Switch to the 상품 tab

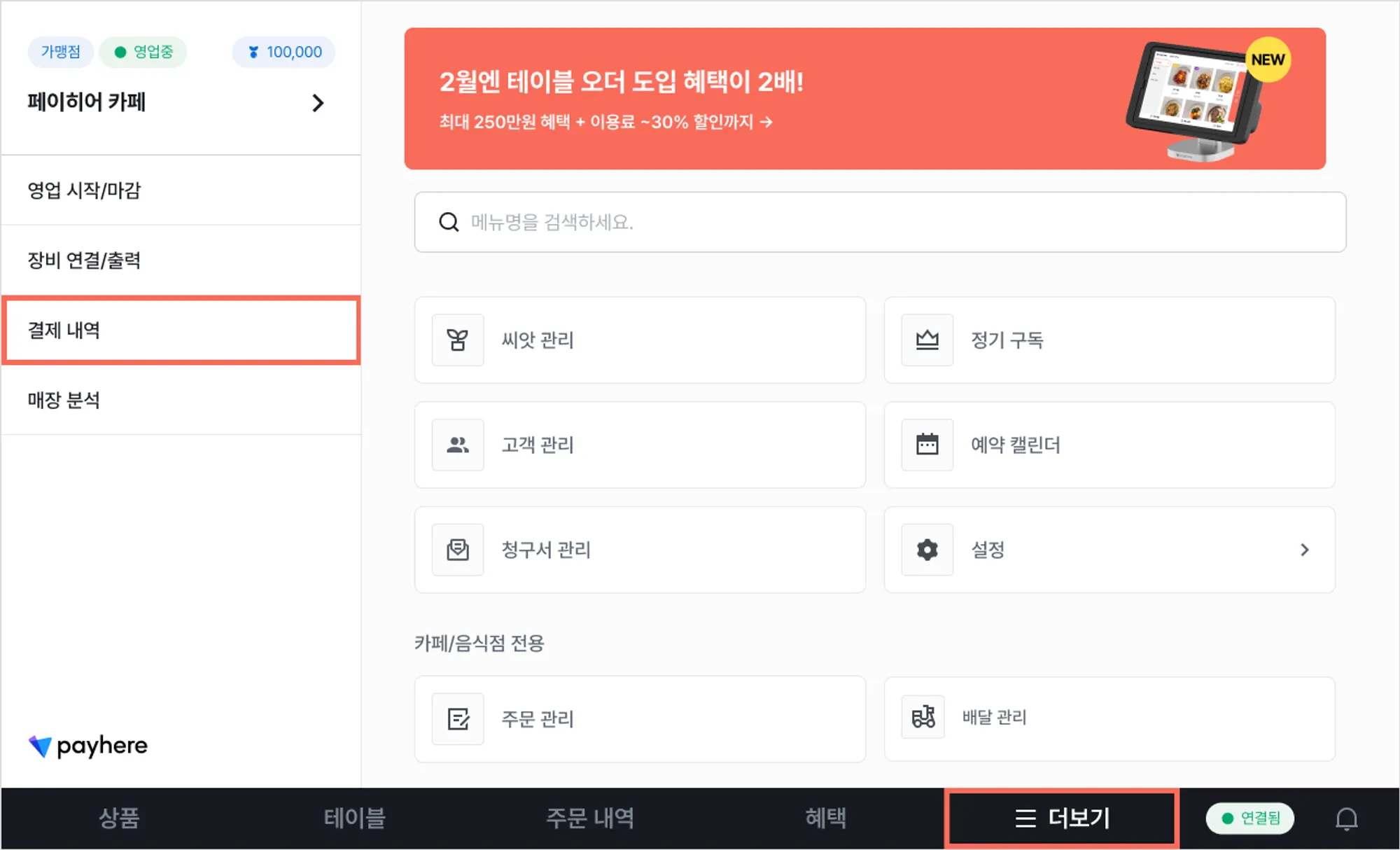click(119, 818)
